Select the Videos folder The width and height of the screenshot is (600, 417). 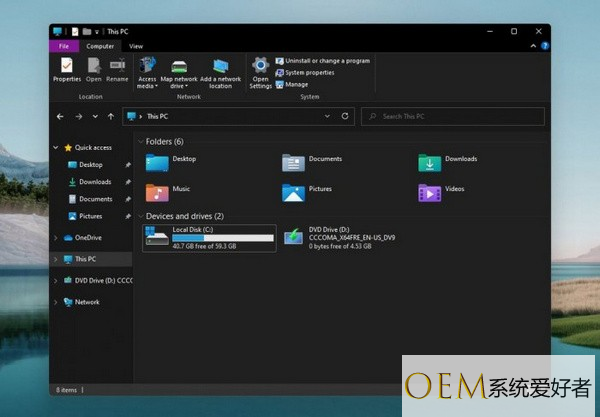(x=441, y=192)
